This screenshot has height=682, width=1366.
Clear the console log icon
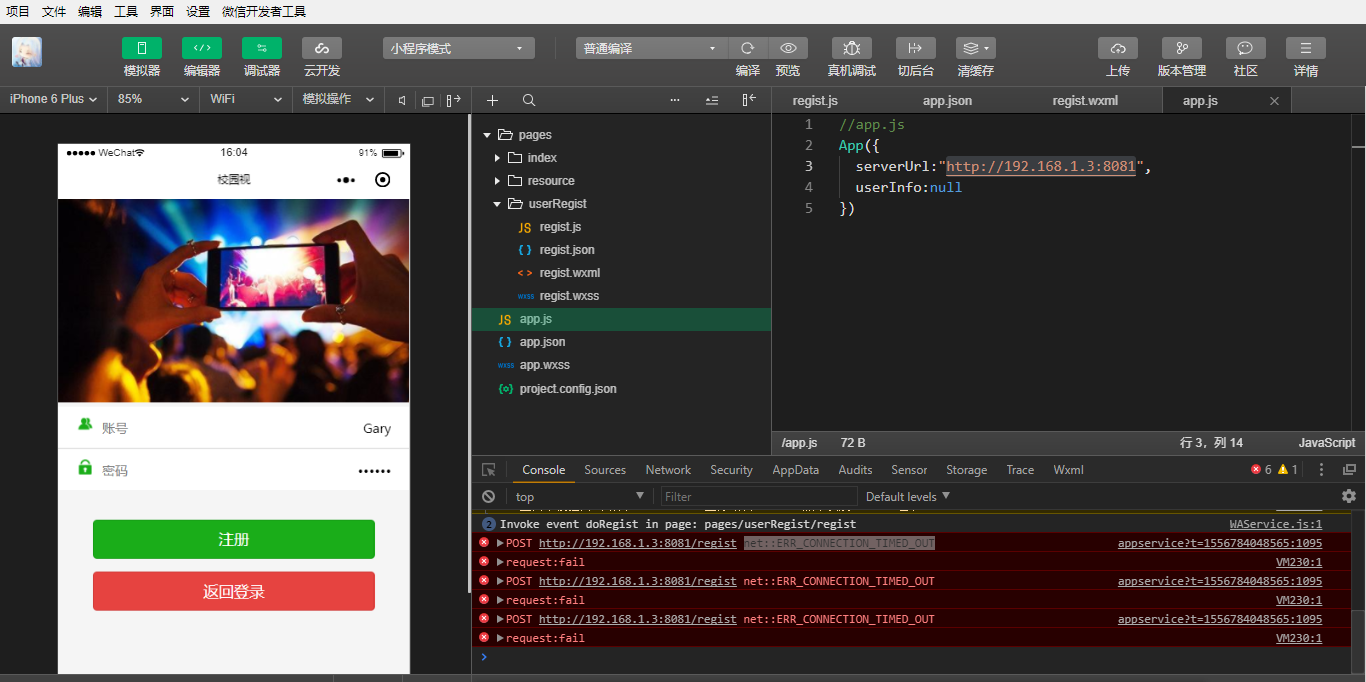click(x=488, y=496)
